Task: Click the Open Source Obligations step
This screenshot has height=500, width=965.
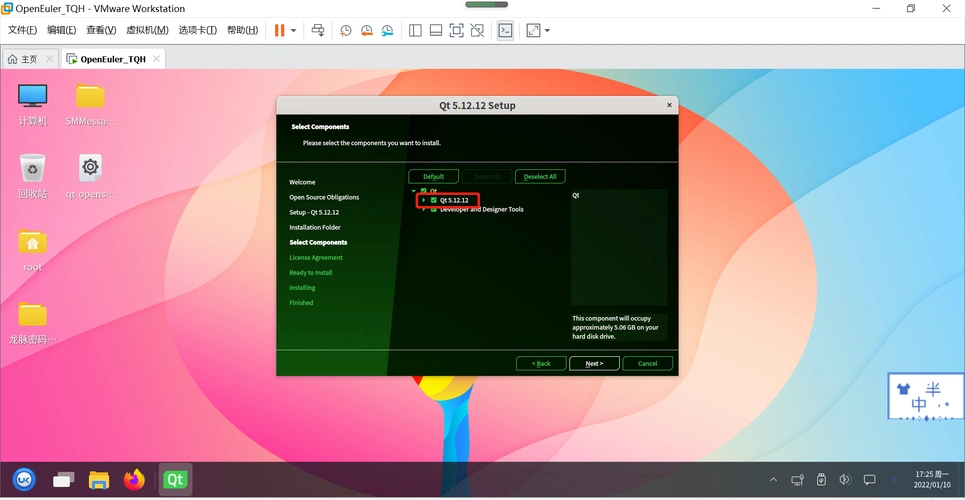Action: click(x=324, y=197)
